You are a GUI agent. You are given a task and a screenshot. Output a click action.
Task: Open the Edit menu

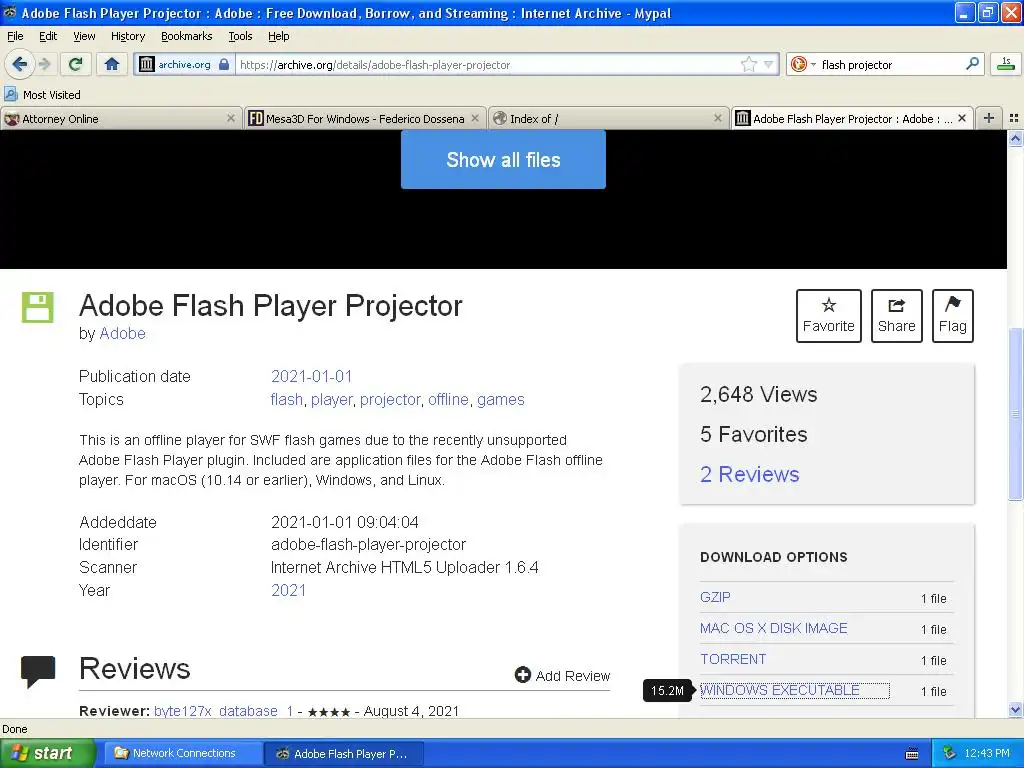coord(48,36)
